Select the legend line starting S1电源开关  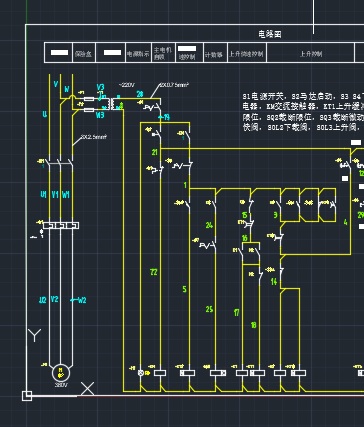(303, 97)
